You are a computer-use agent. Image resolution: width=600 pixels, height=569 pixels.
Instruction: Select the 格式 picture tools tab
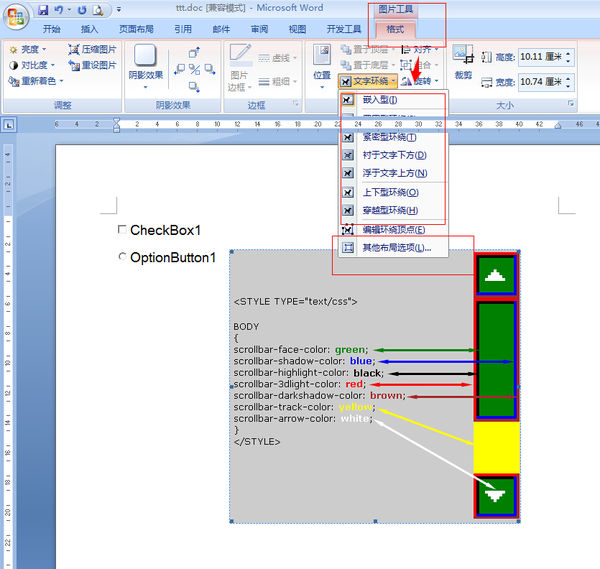coord(395,29)
